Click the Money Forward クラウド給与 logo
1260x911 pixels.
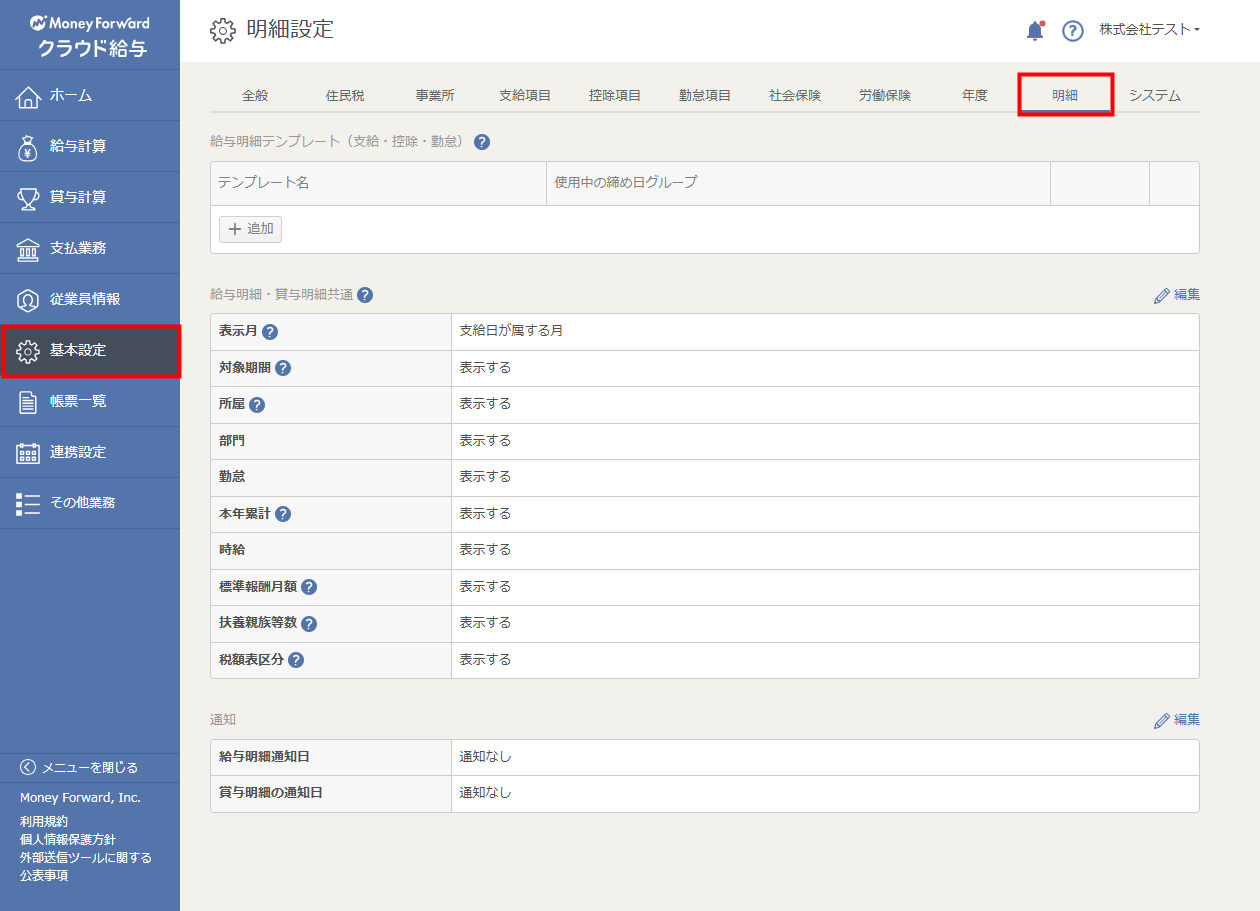[90, 35]
